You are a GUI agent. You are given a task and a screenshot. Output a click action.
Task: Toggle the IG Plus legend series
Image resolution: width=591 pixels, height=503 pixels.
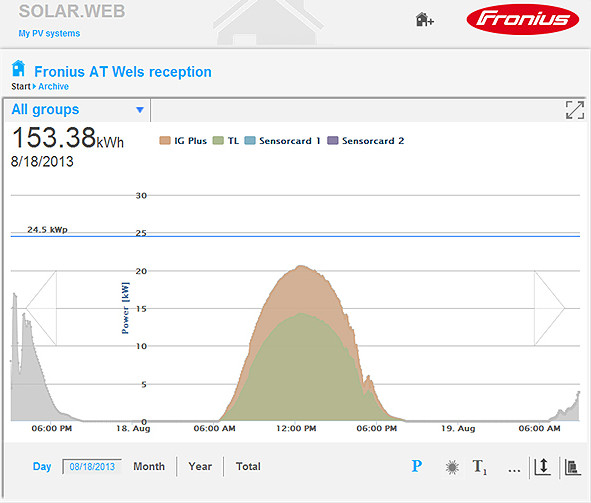click(x=183, y=141)
